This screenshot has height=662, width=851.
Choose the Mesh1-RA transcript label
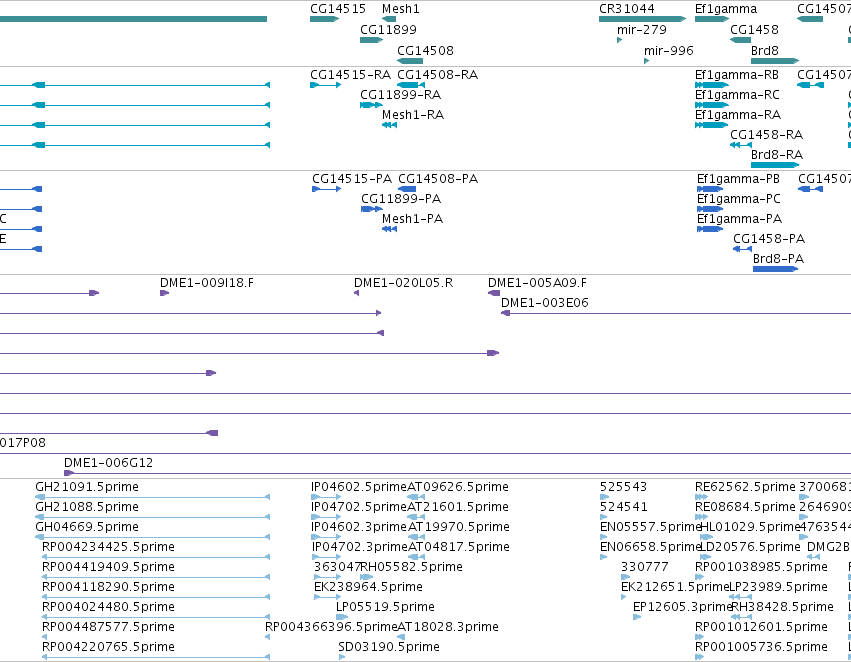pos(412,114)
